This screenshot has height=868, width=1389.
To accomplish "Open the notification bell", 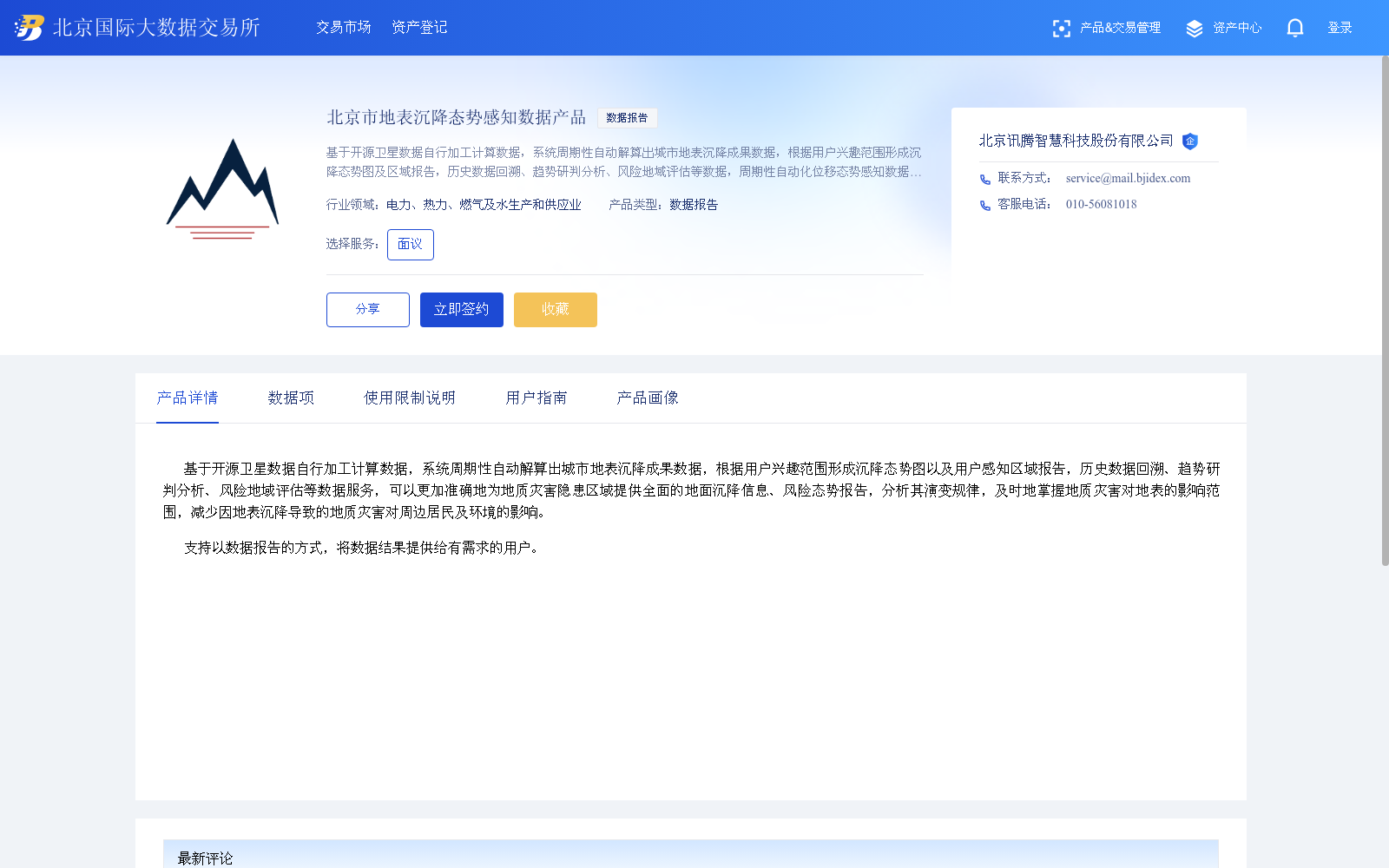I will [x=1294, y=28].
